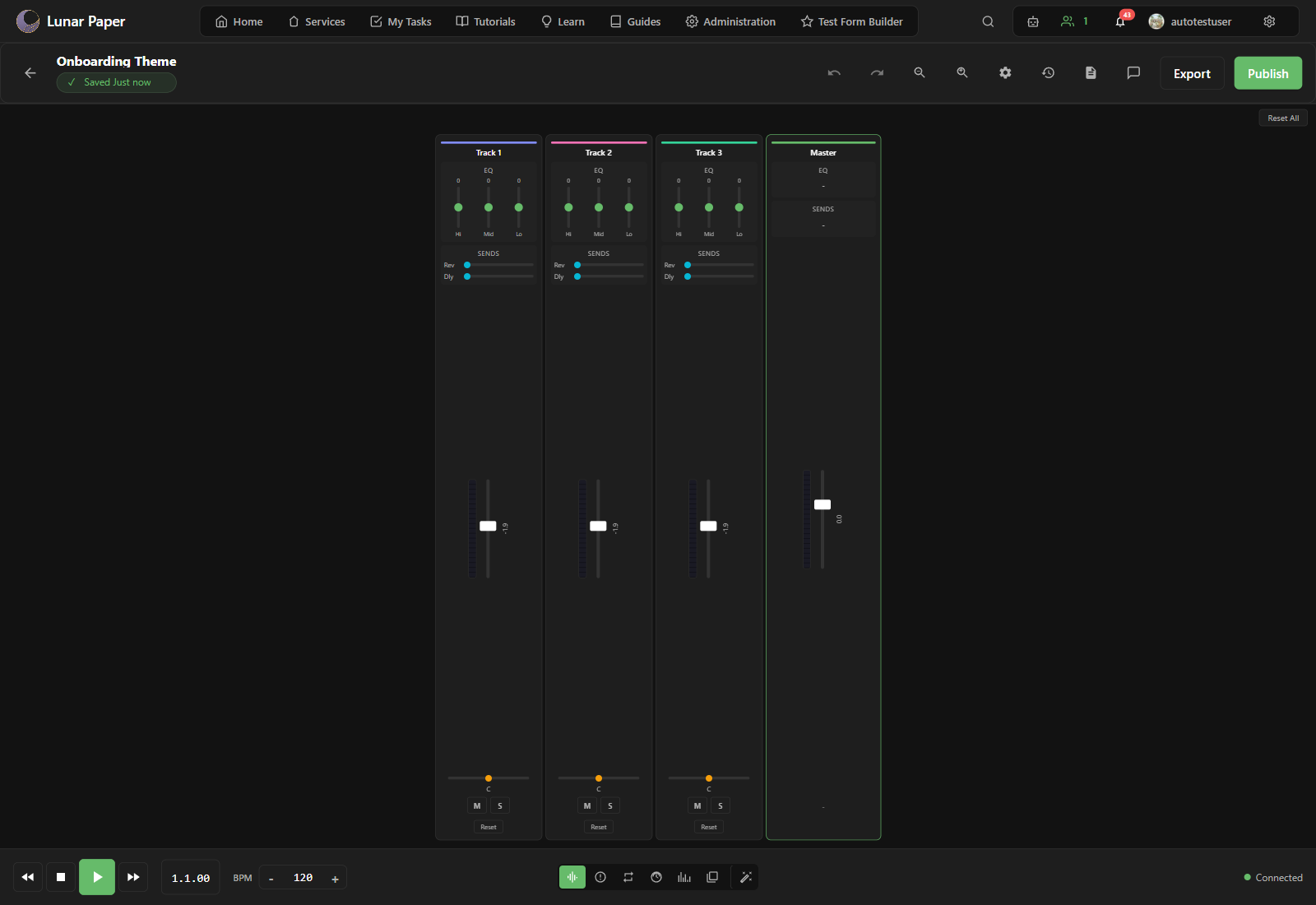
Task: Open the version history icon
Action: point(1048,73)
